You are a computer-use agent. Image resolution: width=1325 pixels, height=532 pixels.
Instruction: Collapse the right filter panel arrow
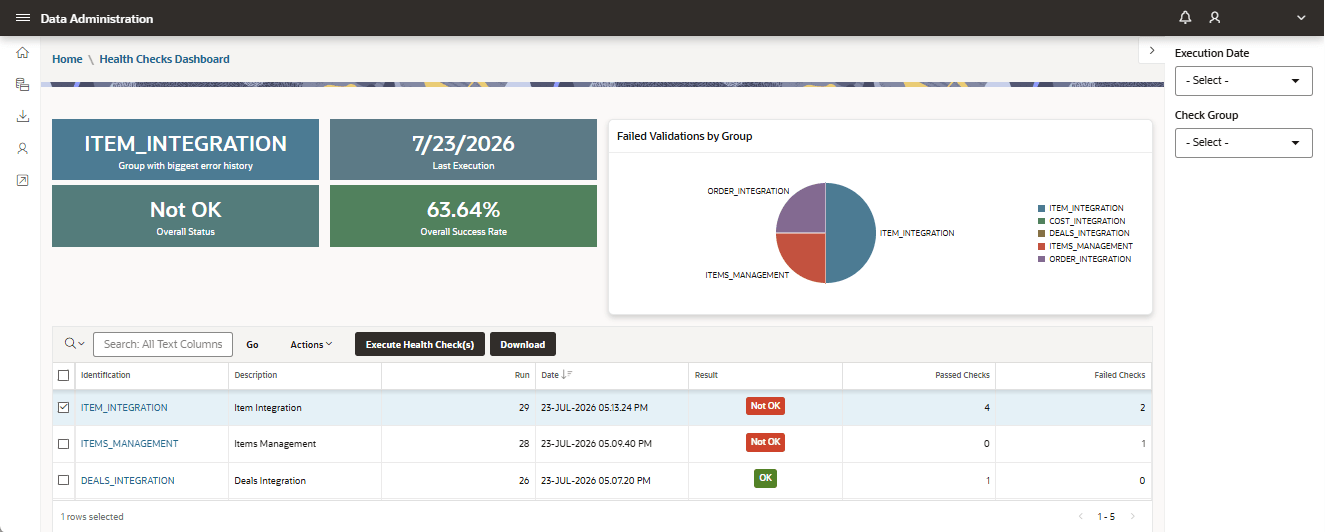click(1151, 50)
